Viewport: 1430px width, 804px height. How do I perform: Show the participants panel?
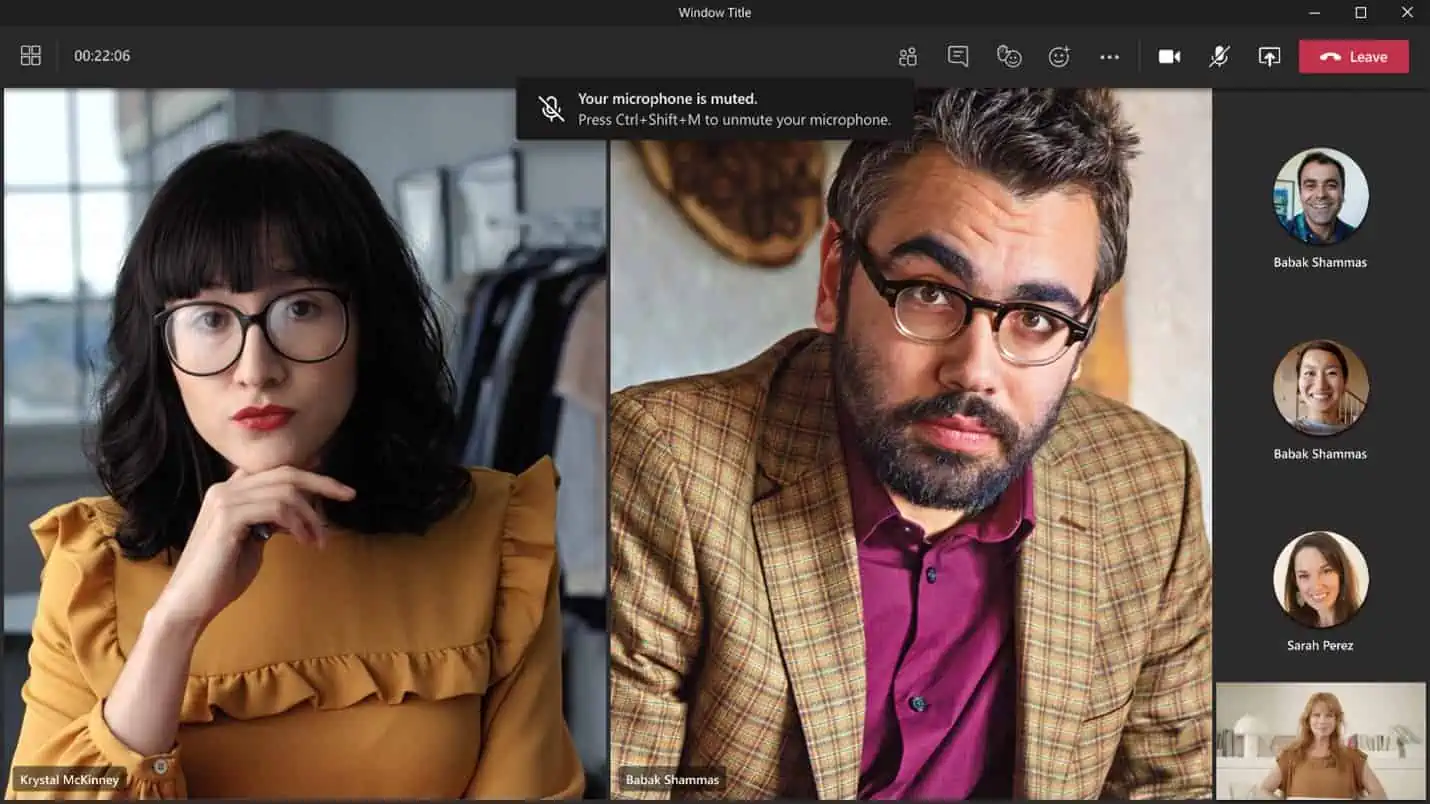pos(908,57)
